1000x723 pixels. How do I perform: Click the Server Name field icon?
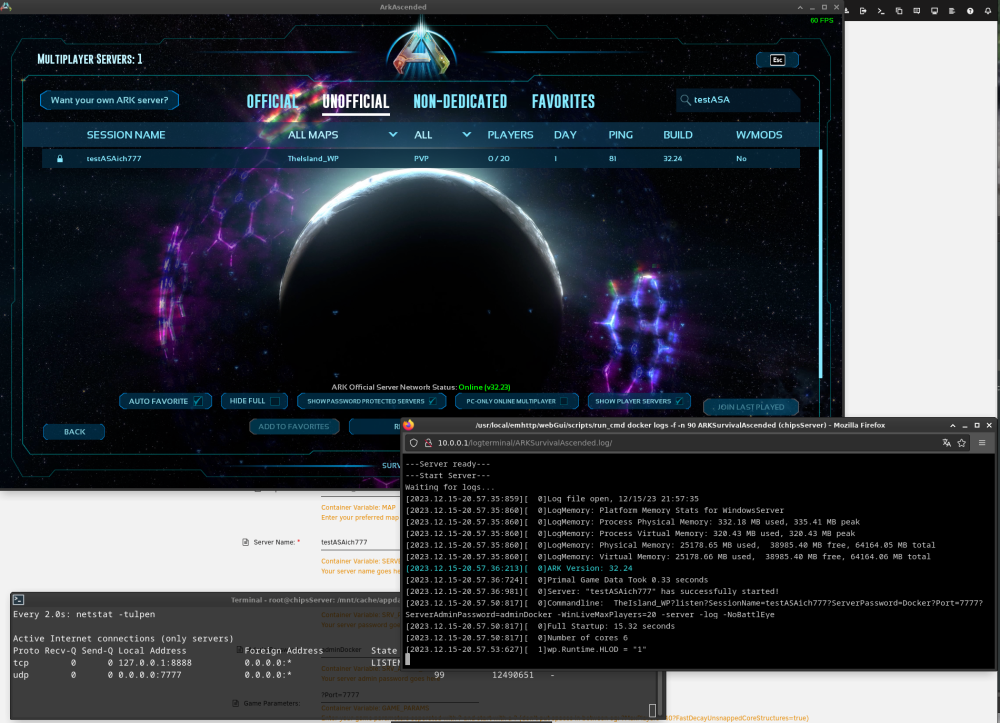(x=246, y=543)
